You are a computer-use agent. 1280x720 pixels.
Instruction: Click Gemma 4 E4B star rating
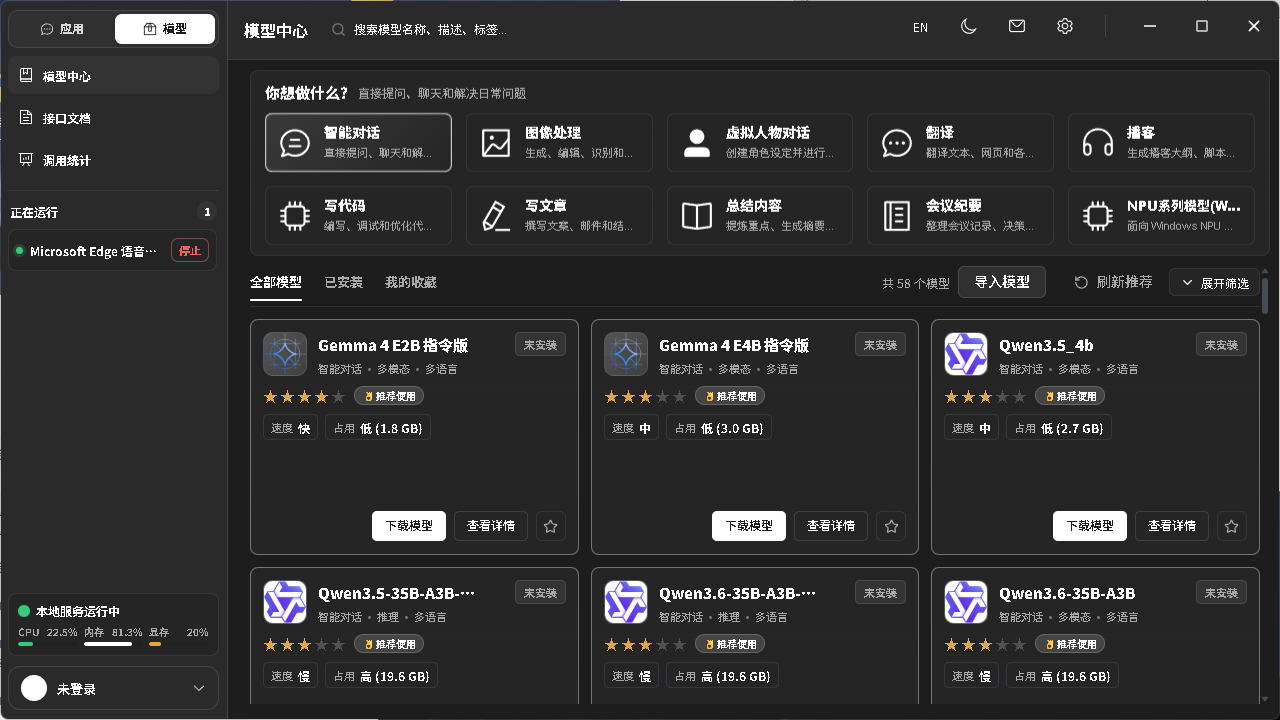point(645,397)
